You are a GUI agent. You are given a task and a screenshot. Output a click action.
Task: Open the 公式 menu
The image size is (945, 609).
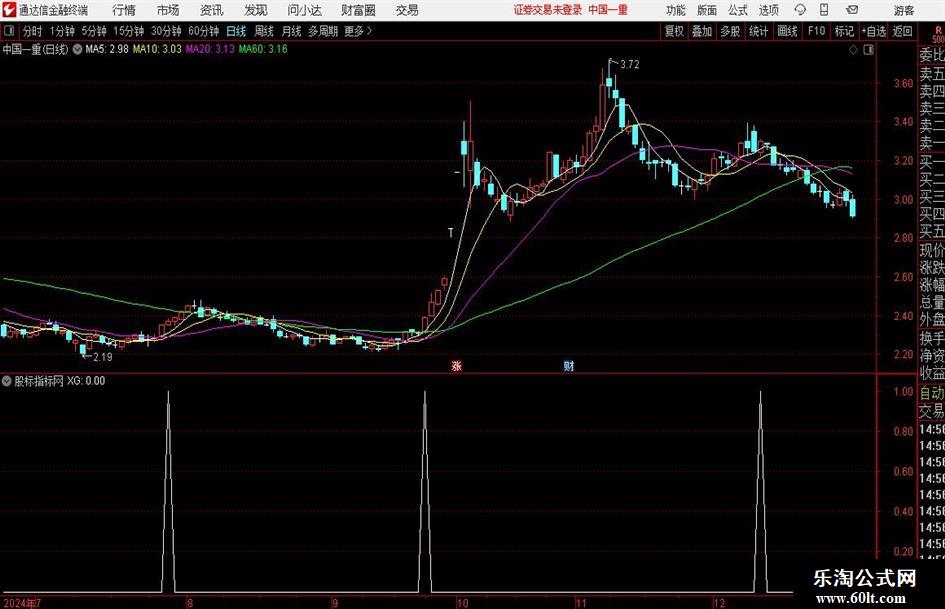(738, 10)
